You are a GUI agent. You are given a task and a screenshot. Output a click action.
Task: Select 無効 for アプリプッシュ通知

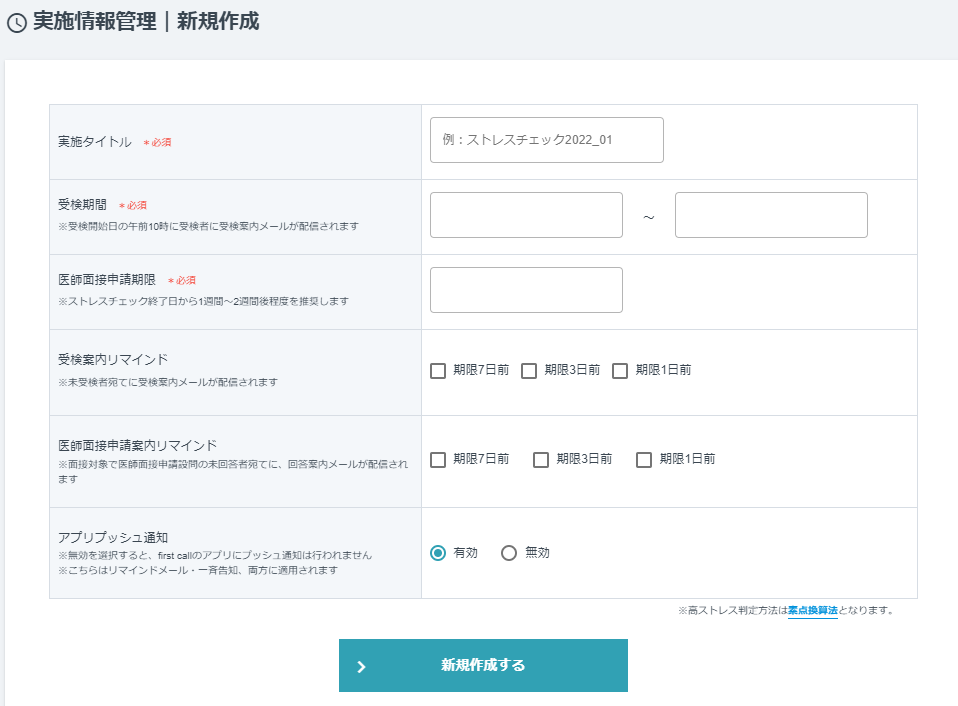(x=509, y=553)
